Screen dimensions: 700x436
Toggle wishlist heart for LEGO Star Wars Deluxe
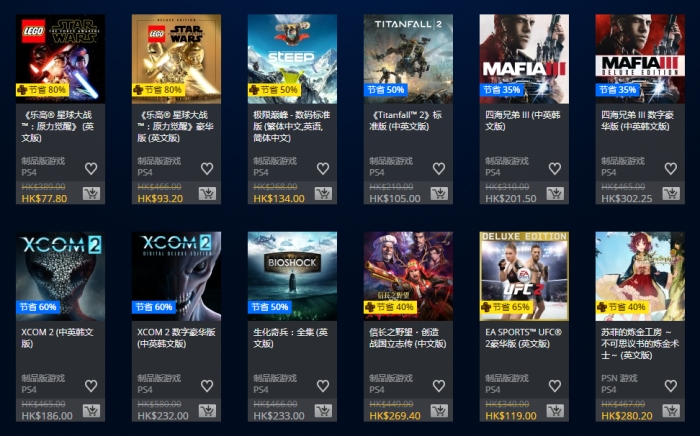coord(207,168)
